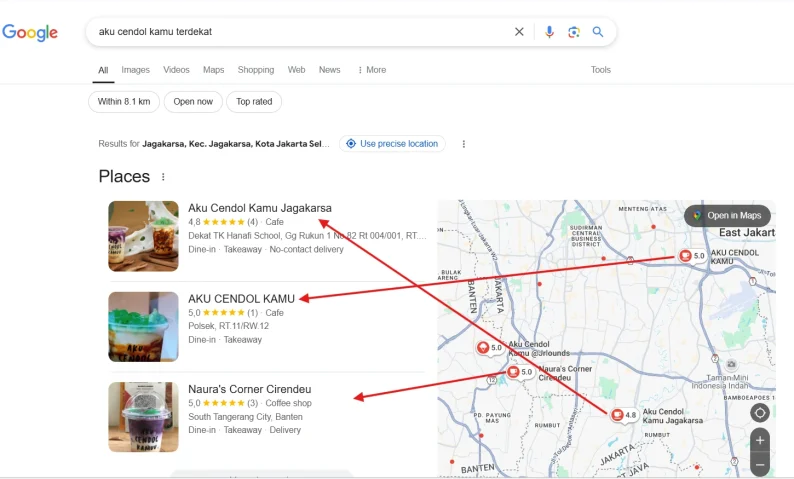Screen dimensions: 794x479
Task: Center map with the my-location target icon
Action: click(760, 413)
